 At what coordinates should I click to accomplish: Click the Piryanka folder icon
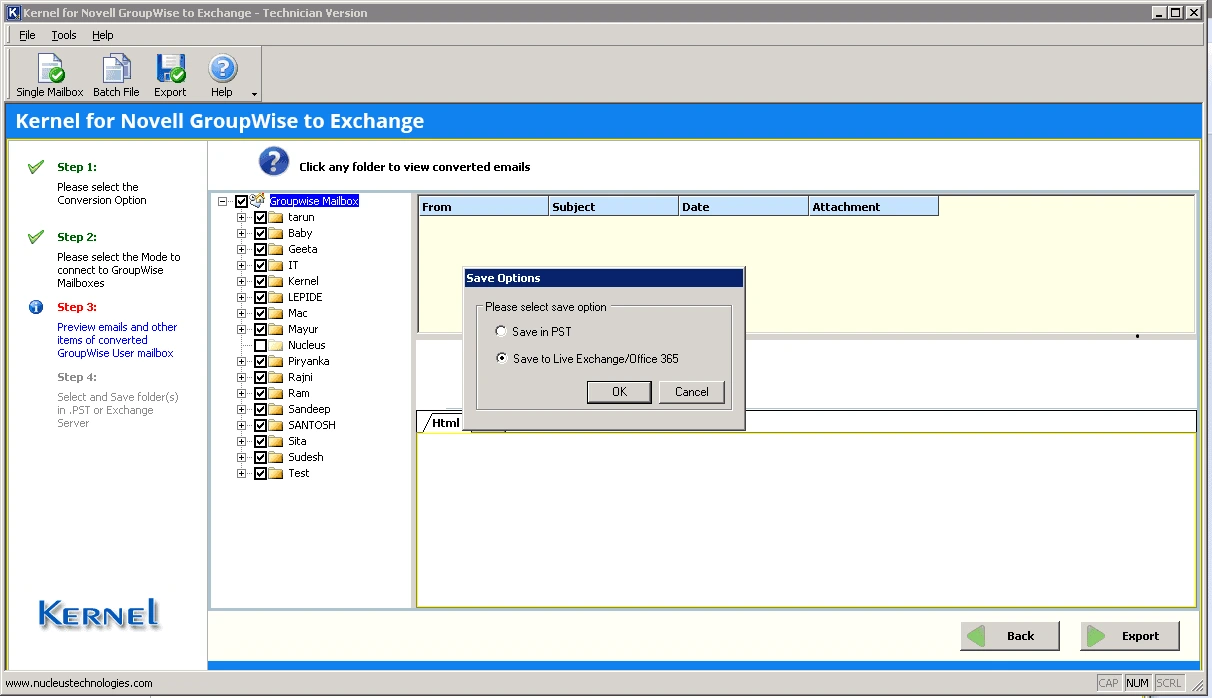click(x=276, y=361)
